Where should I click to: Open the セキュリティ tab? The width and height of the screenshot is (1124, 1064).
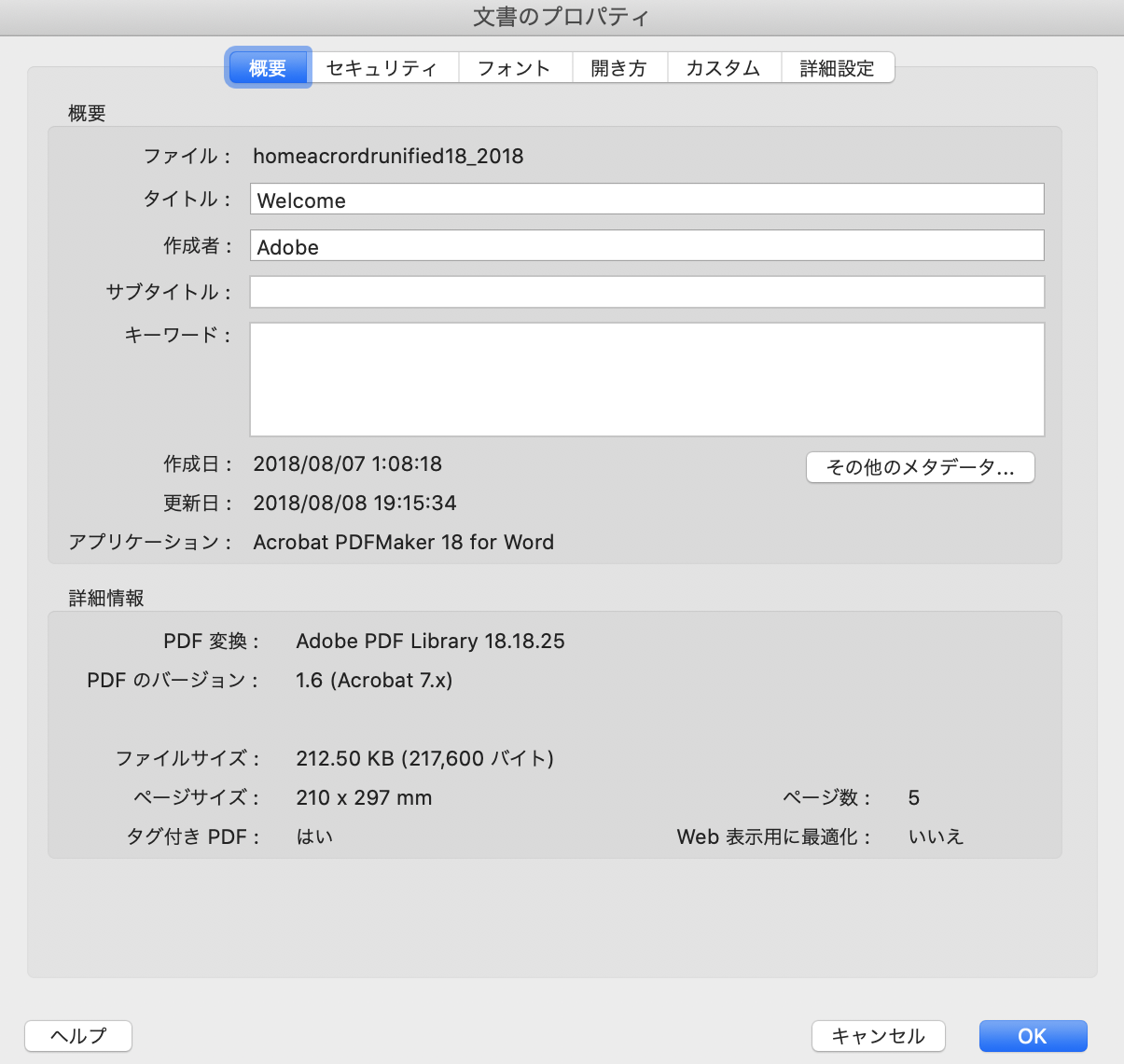click(x=382, y=68)
